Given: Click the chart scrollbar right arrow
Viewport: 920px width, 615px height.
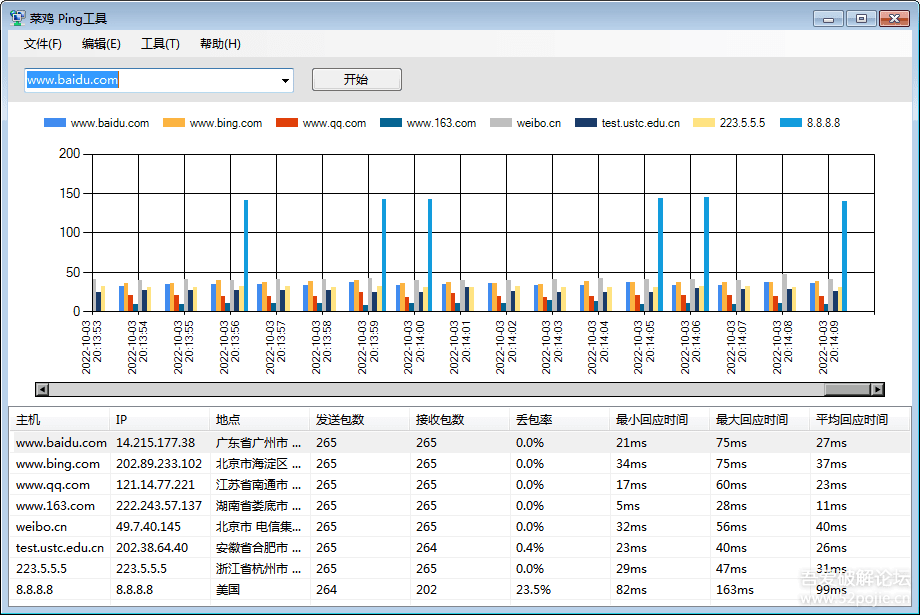Looking at the screenshot, I should [877, 389].
